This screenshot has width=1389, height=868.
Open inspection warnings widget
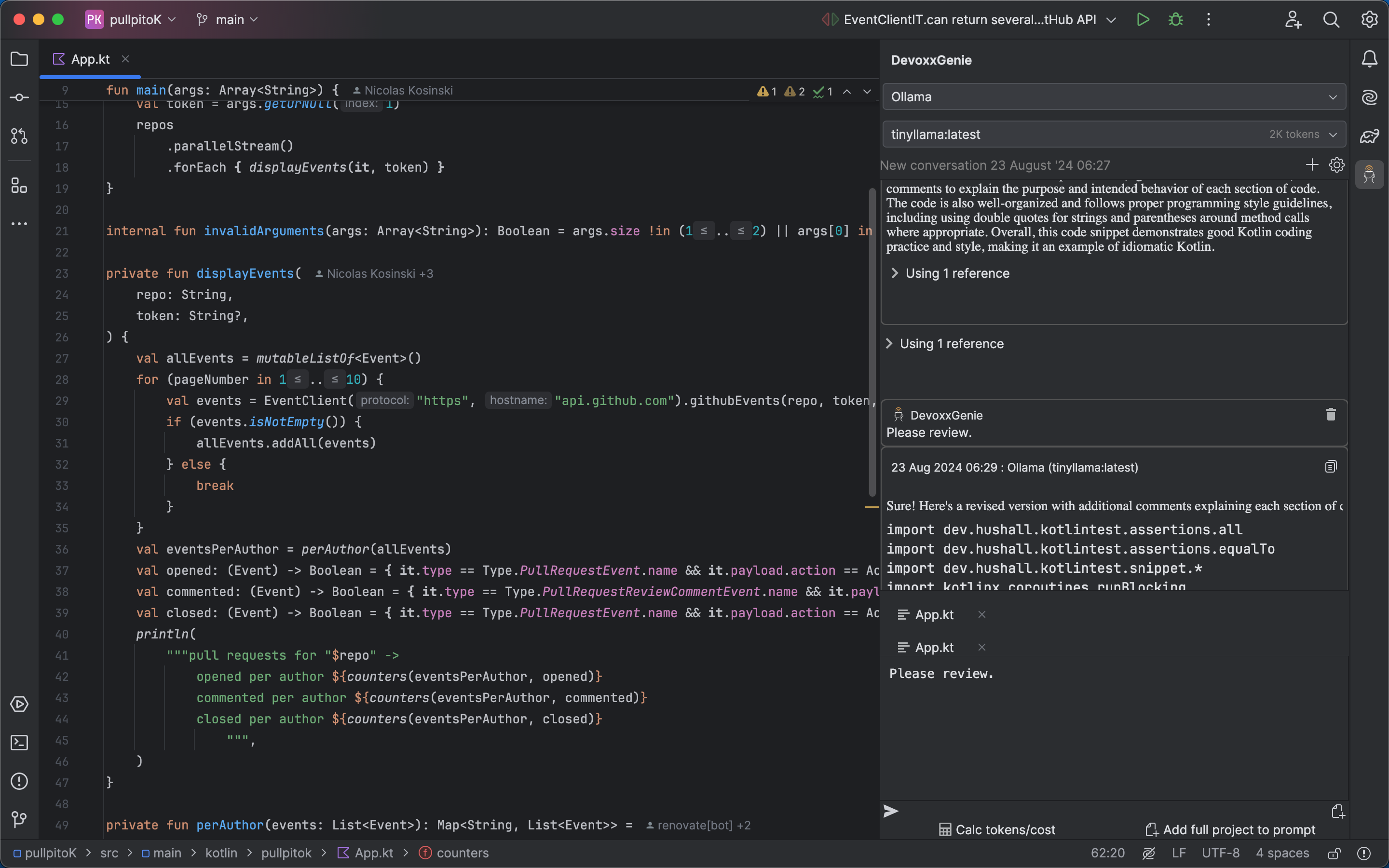click(x=795, y=91)
